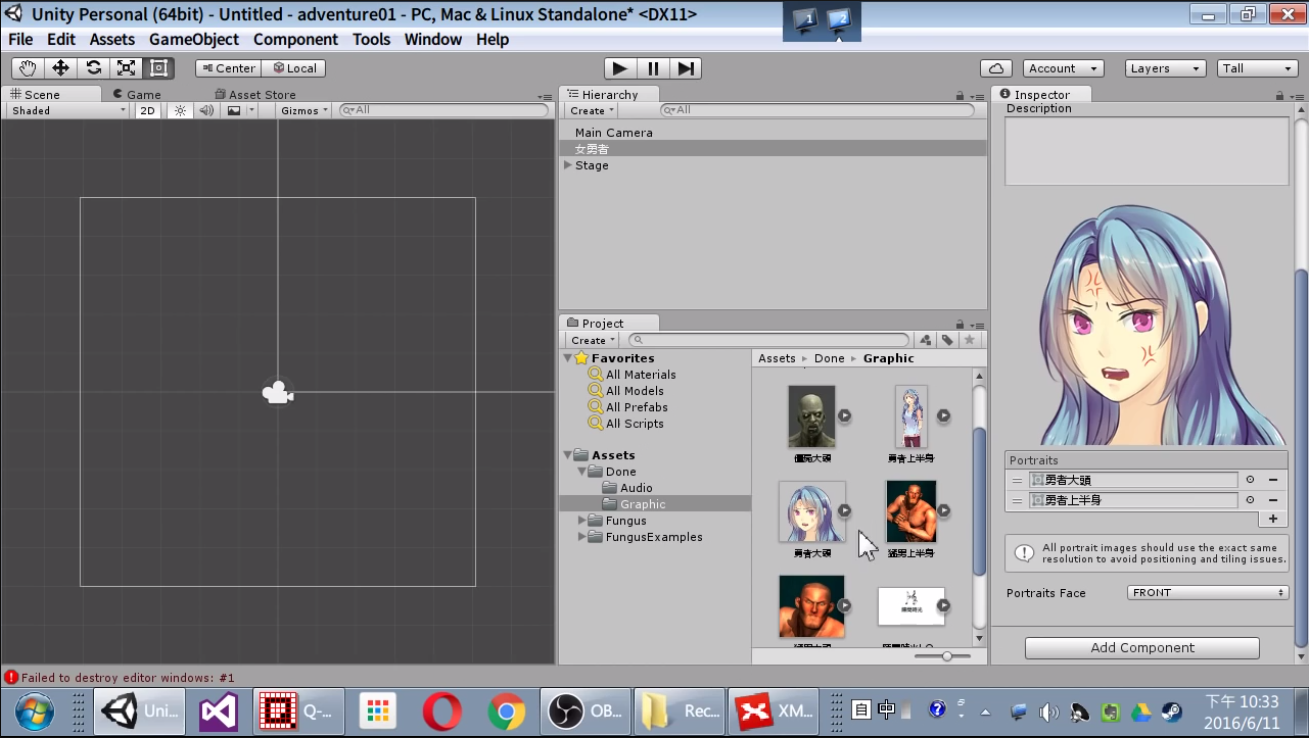
Task: Open the Cloud services icon
Action: click(x=996, y=68)
